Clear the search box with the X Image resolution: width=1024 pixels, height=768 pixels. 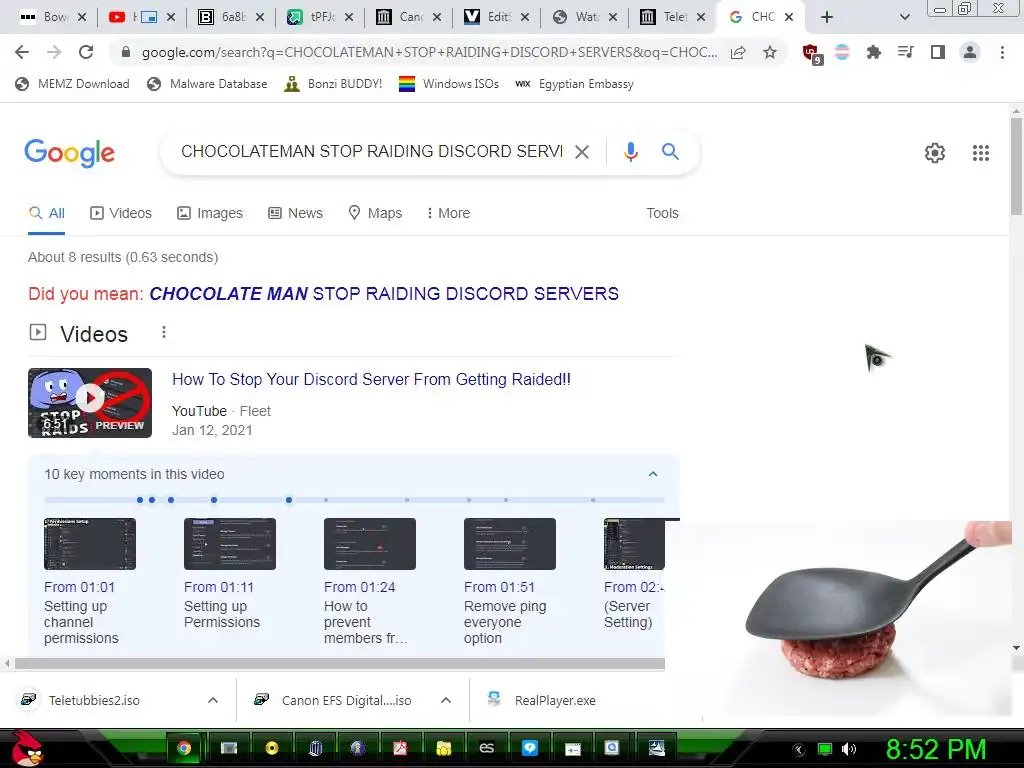581,152
